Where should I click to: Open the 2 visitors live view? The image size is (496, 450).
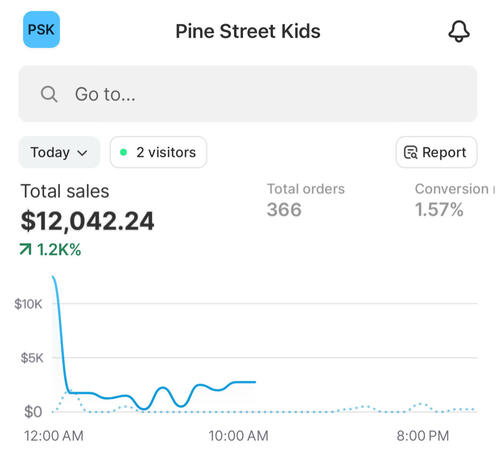click(x=158, y=152)
